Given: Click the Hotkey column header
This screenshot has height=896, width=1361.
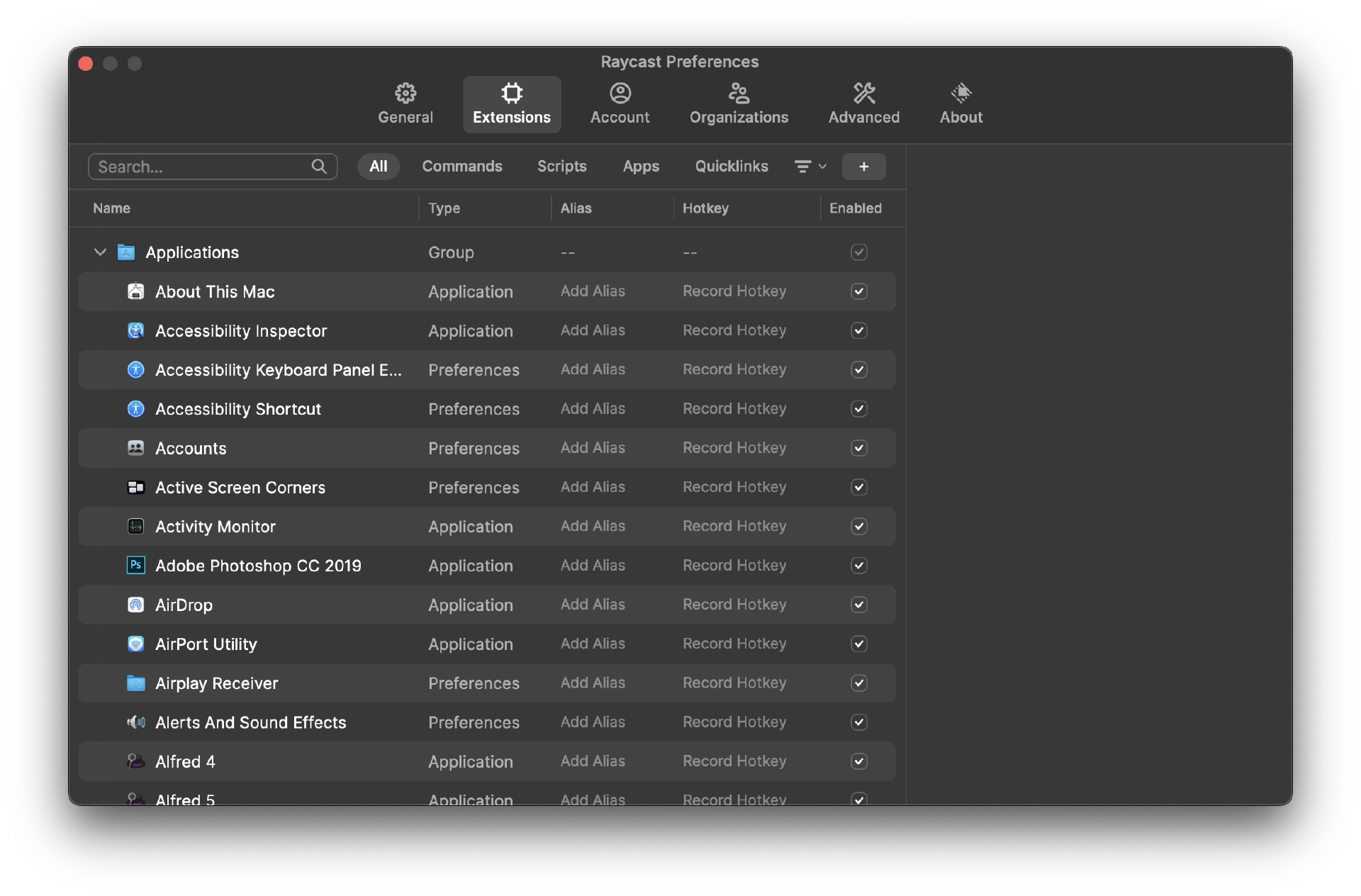Looking at the screenshot, I should [x=705, y=208].
